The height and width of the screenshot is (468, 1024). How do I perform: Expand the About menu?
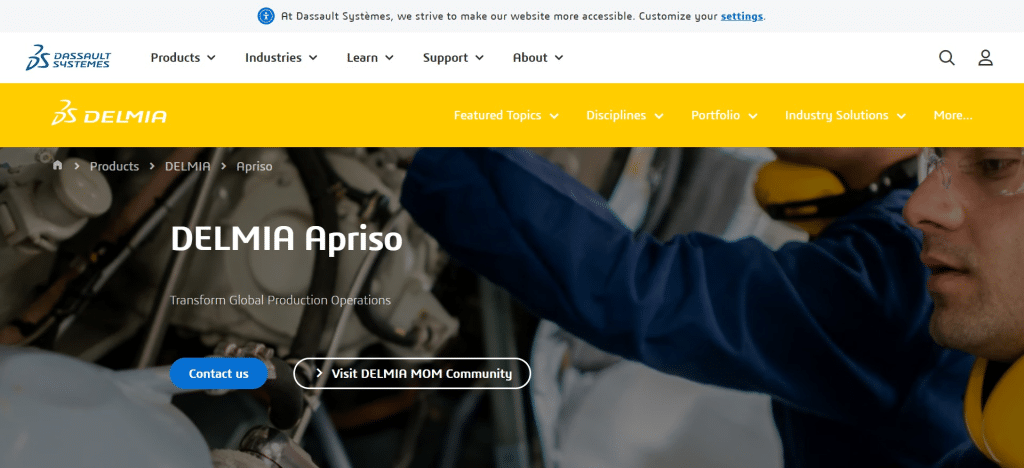537,57
